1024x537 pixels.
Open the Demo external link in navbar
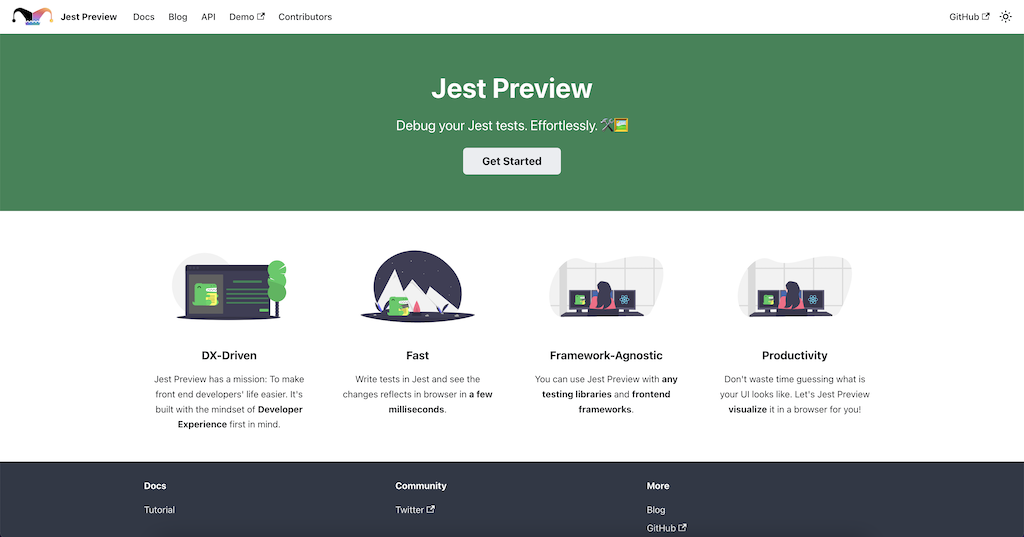[x=247, y=17]
